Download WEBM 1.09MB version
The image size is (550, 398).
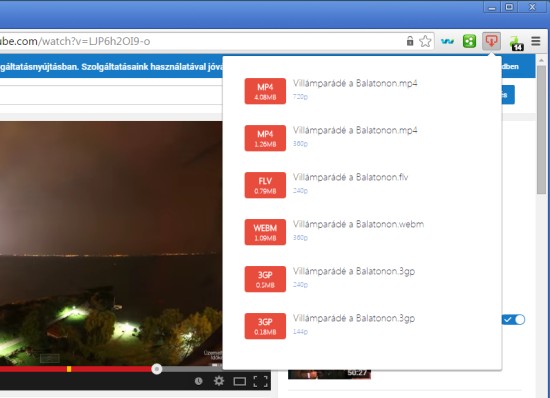pyautogui.click(x=265, y=232)
